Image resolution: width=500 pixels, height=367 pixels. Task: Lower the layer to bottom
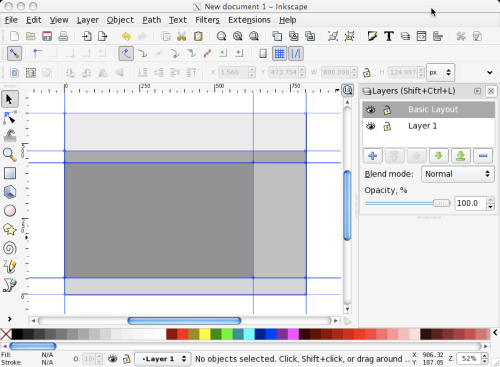pyautogui.click(x=461, y=156)
